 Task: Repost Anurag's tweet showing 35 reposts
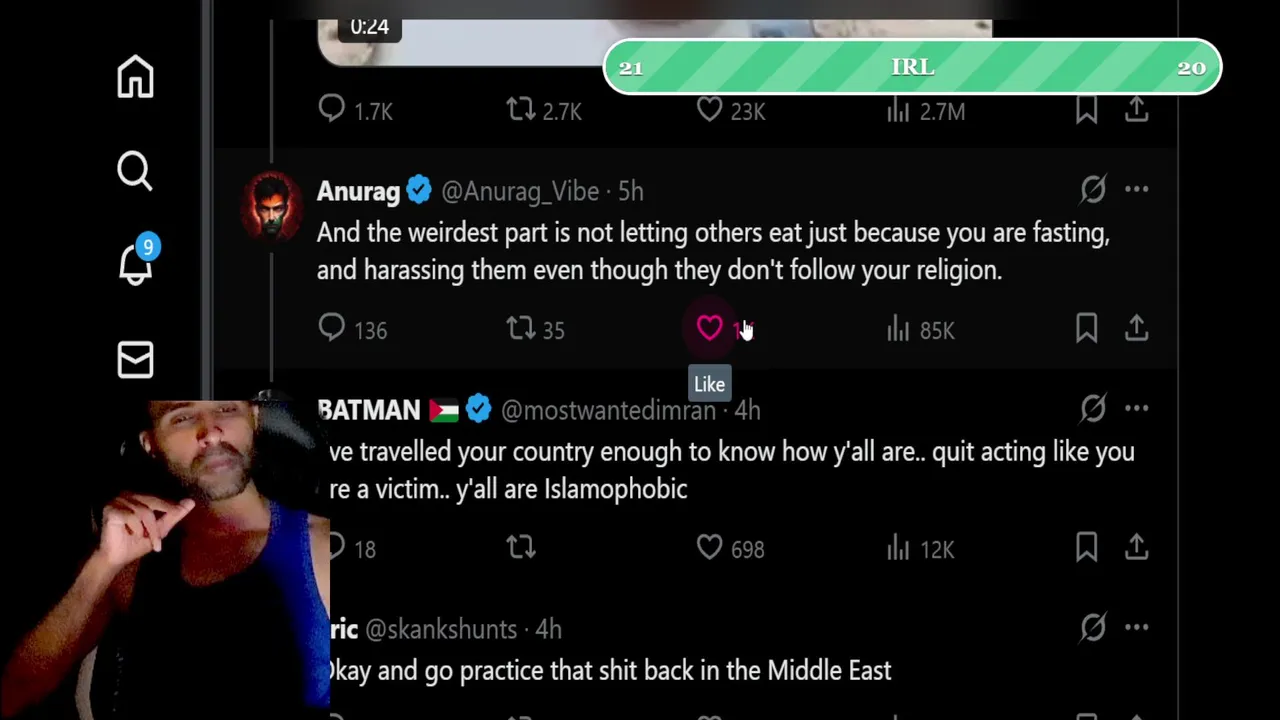pos(521,328)
